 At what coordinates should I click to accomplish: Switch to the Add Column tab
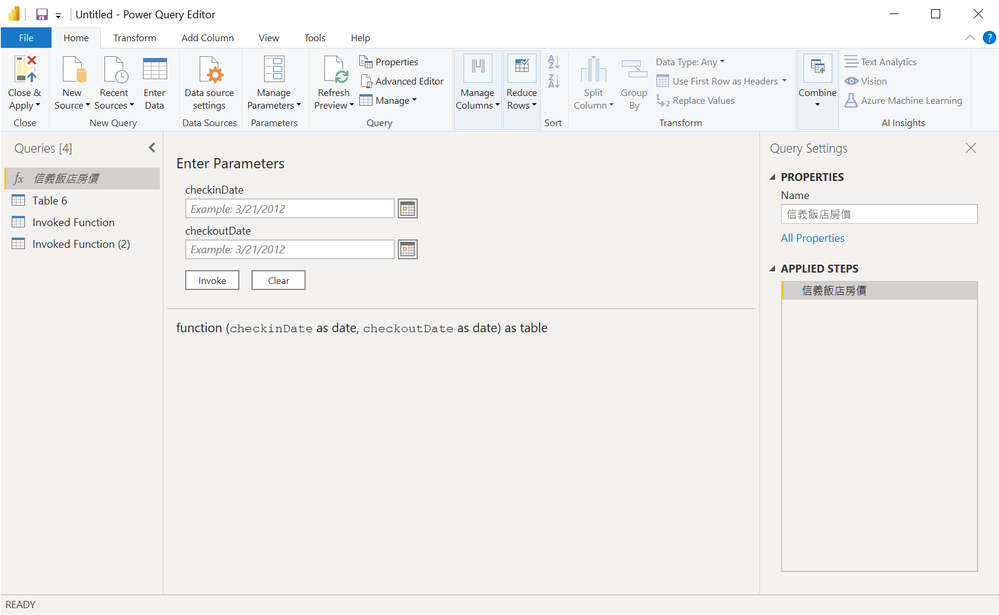[x=208, y=38]
